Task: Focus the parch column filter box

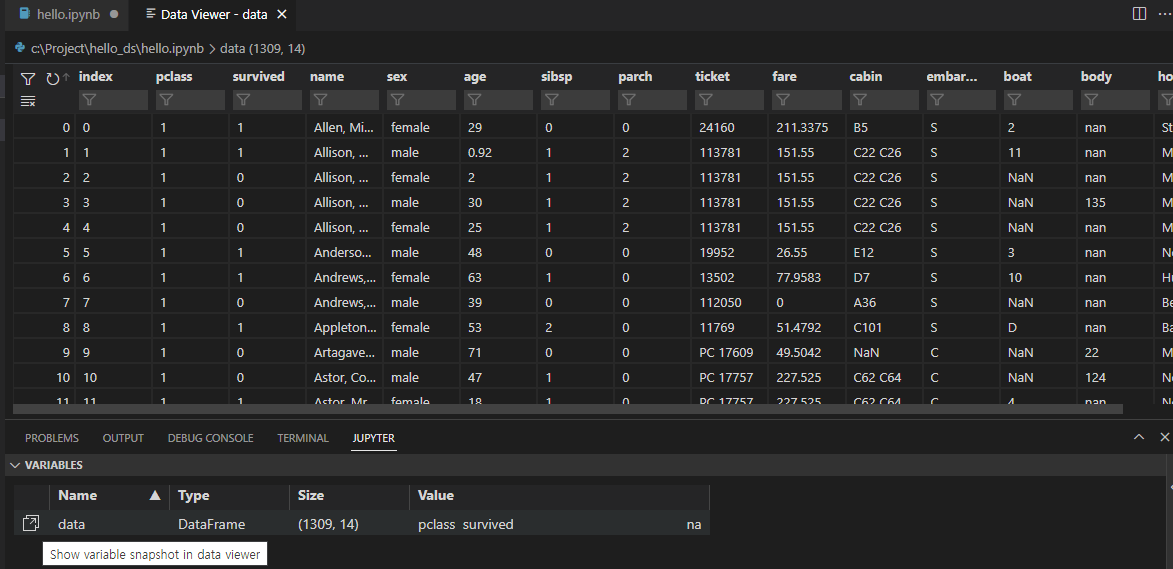Action: tap(653, 100)
